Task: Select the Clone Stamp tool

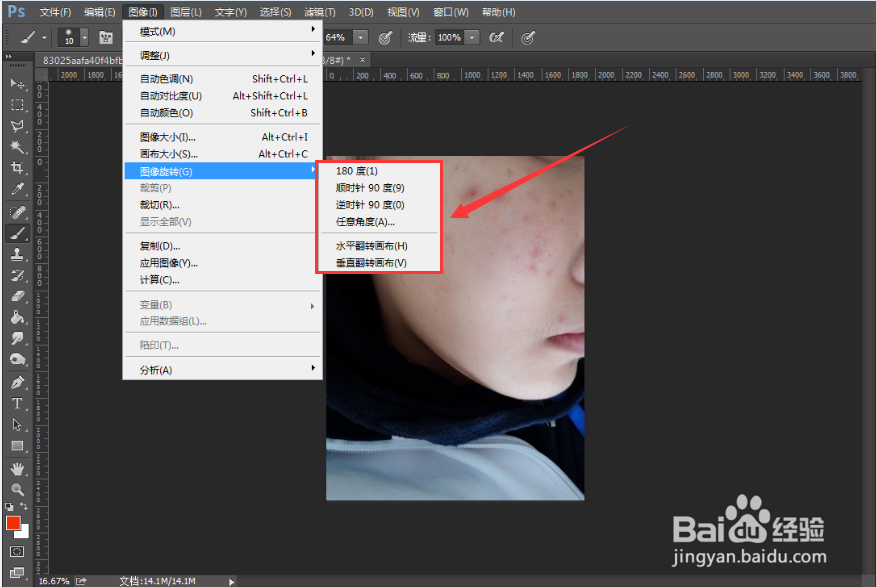Action: click(17, 255)
